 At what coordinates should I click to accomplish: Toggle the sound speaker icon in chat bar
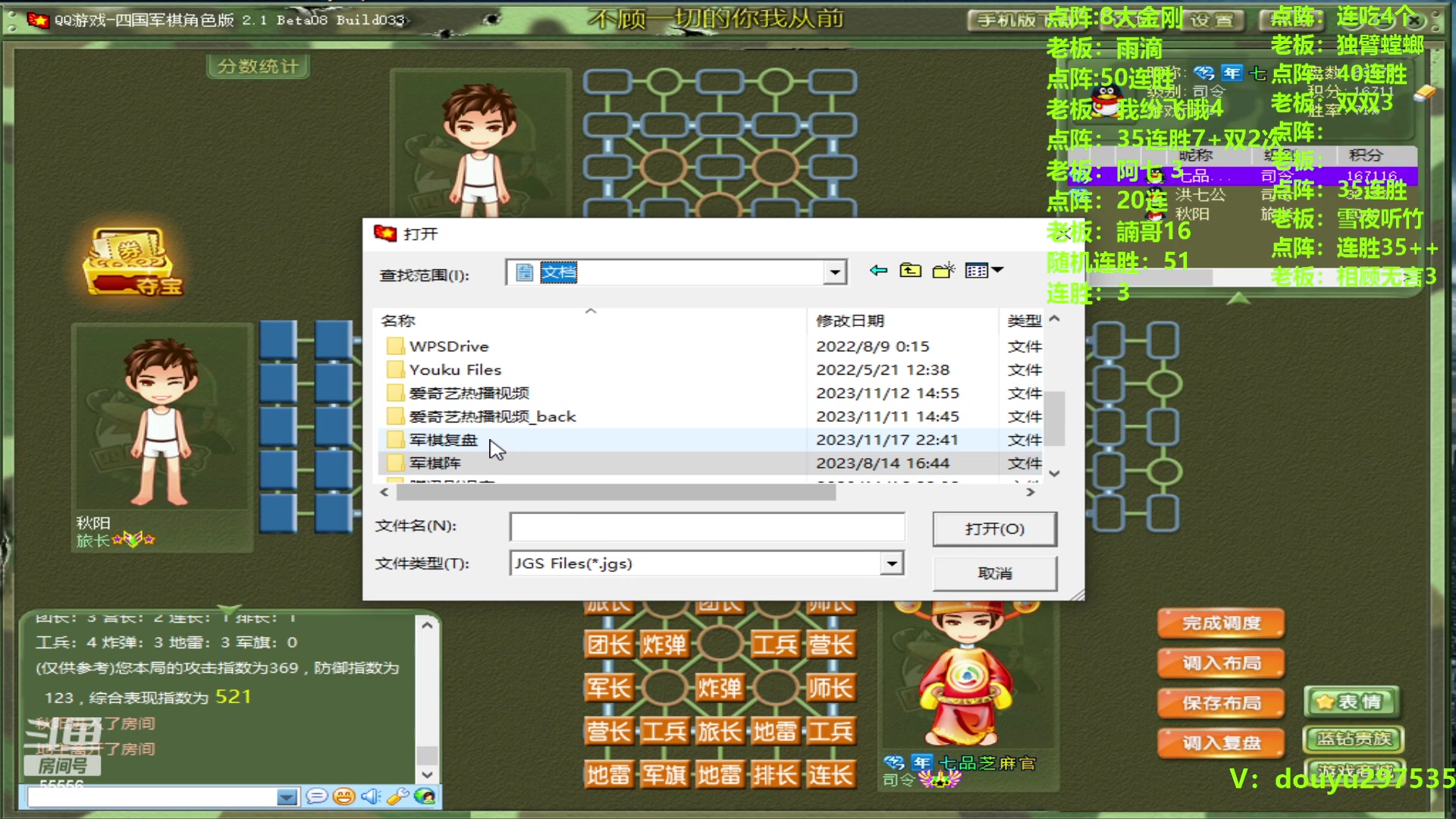click(370, 796)
